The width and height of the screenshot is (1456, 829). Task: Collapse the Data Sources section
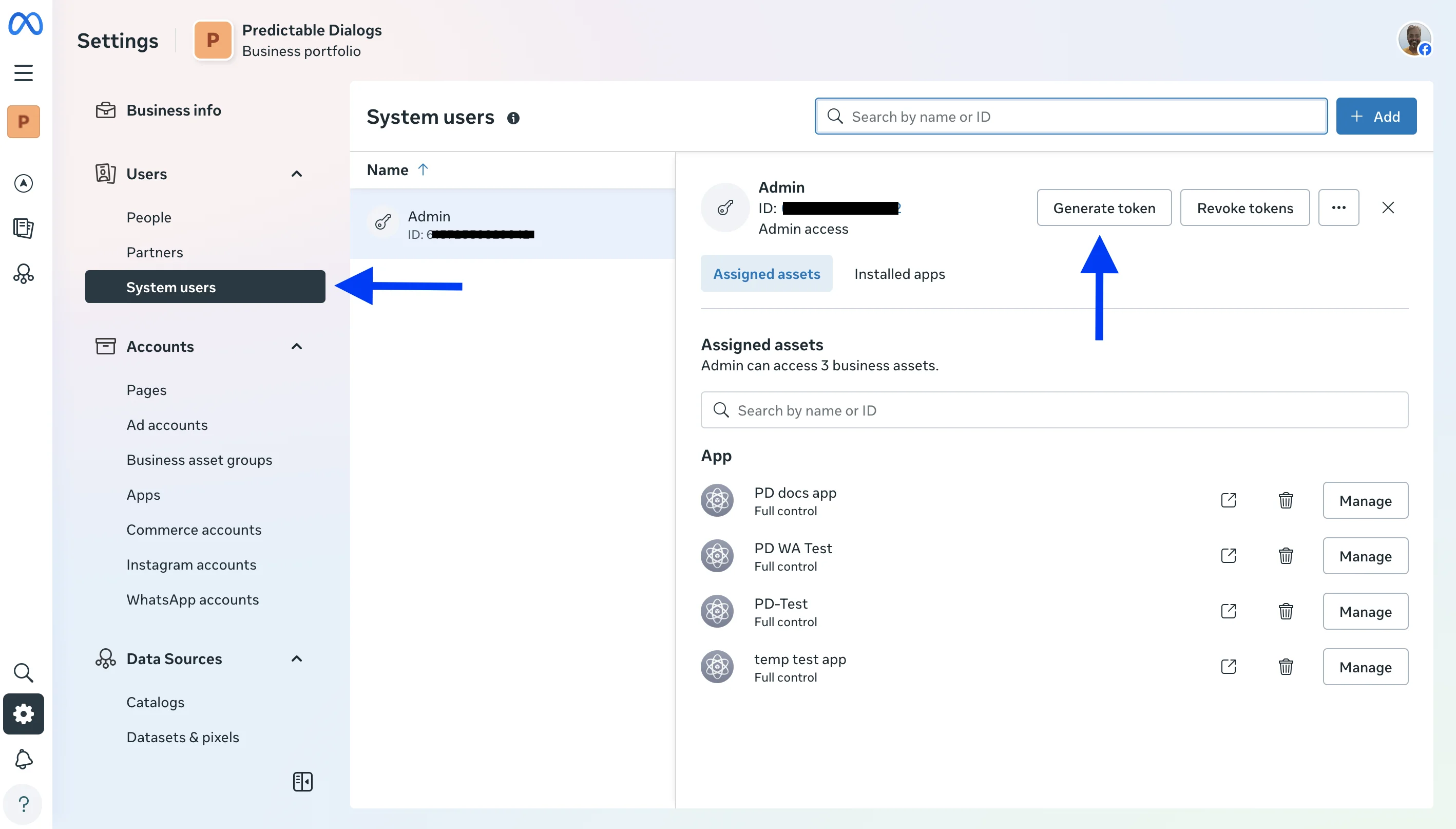(296, 658)
